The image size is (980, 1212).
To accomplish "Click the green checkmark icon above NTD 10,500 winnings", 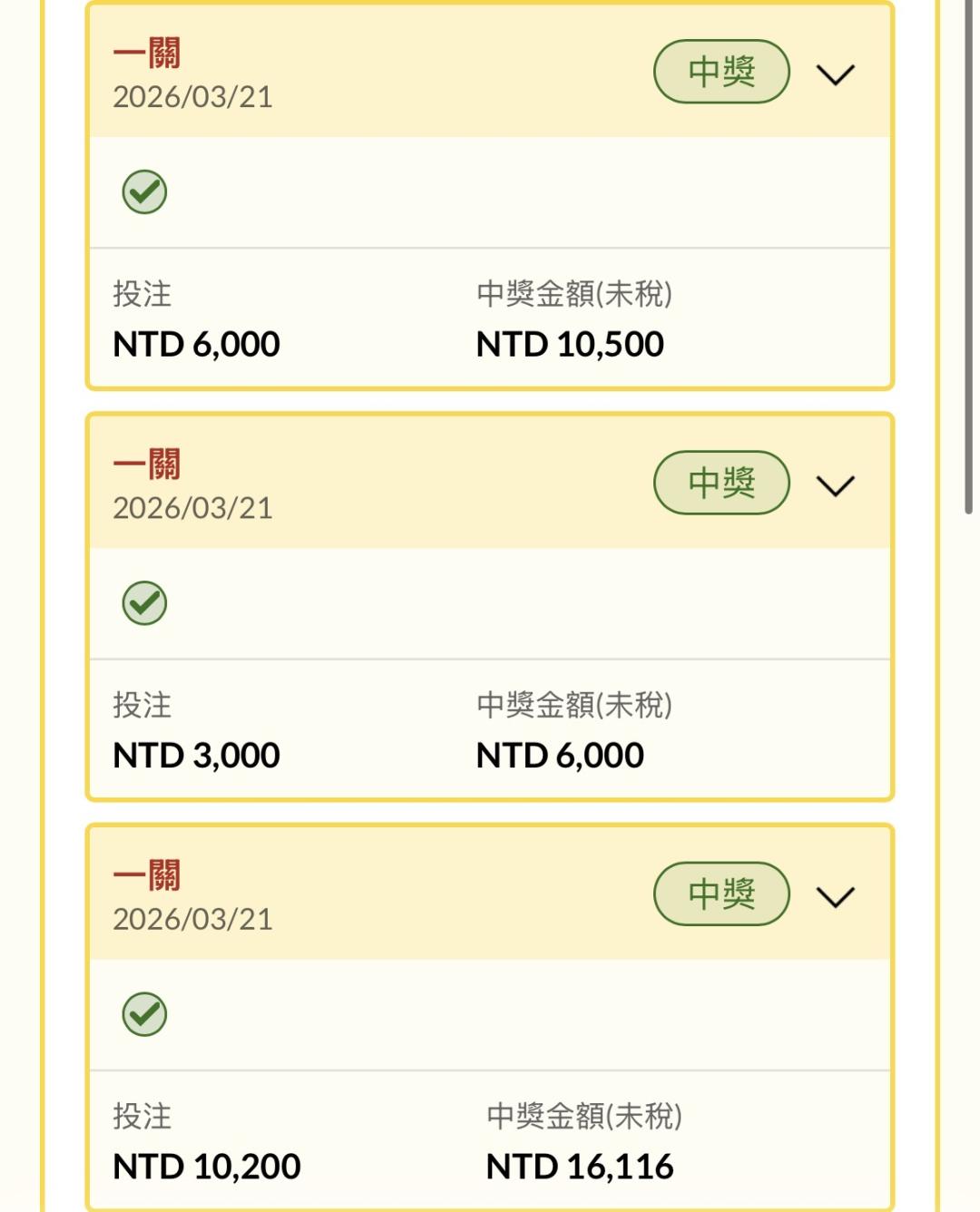I will click(144, 192).
